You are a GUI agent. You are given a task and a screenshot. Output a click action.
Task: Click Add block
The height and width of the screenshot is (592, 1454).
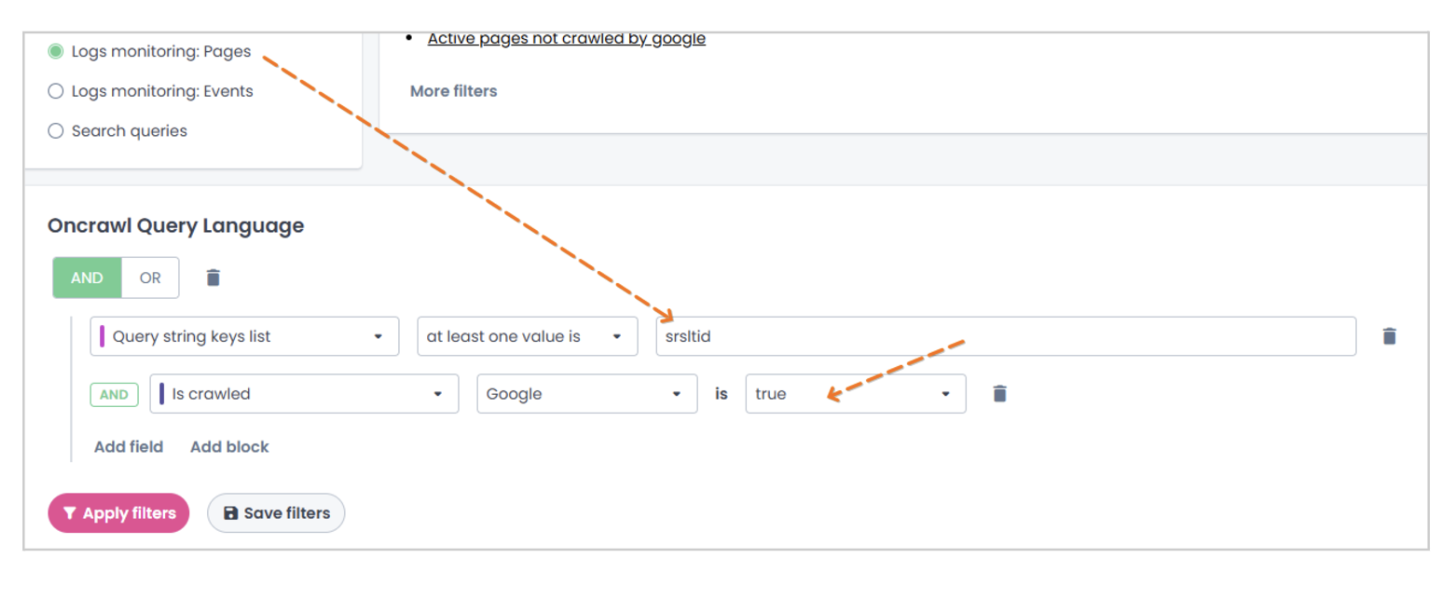pyautogui.click(x=229, y=447)
